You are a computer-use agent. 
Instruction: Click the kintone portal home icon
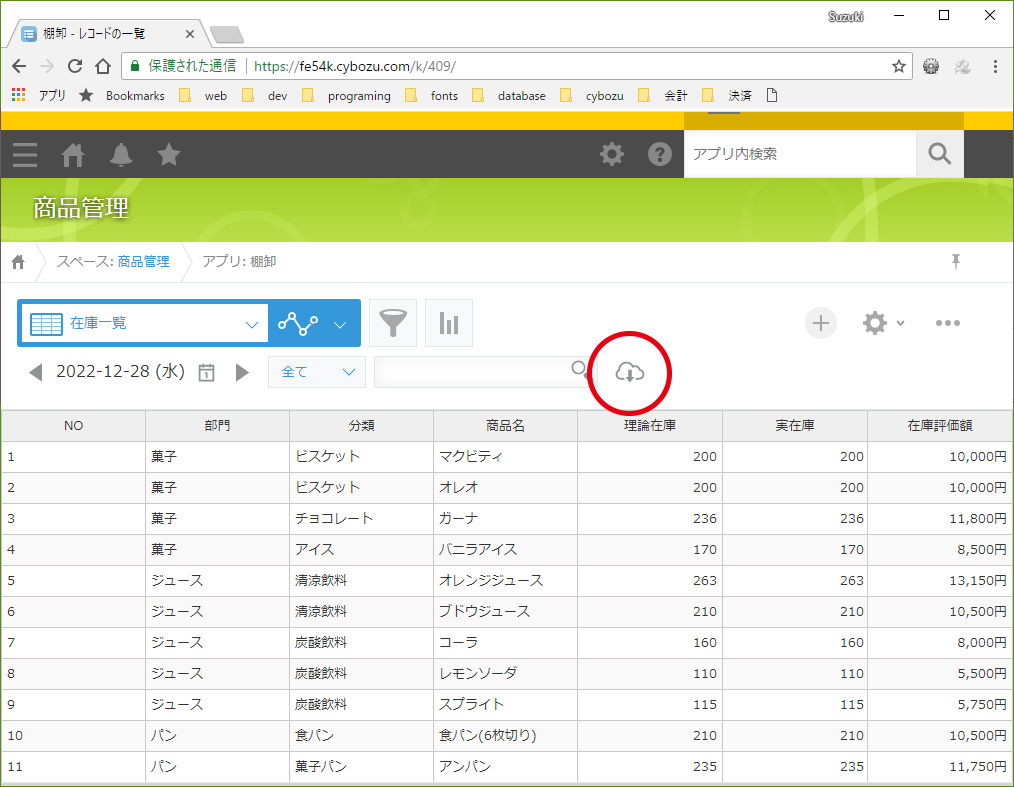click(73, 155)
